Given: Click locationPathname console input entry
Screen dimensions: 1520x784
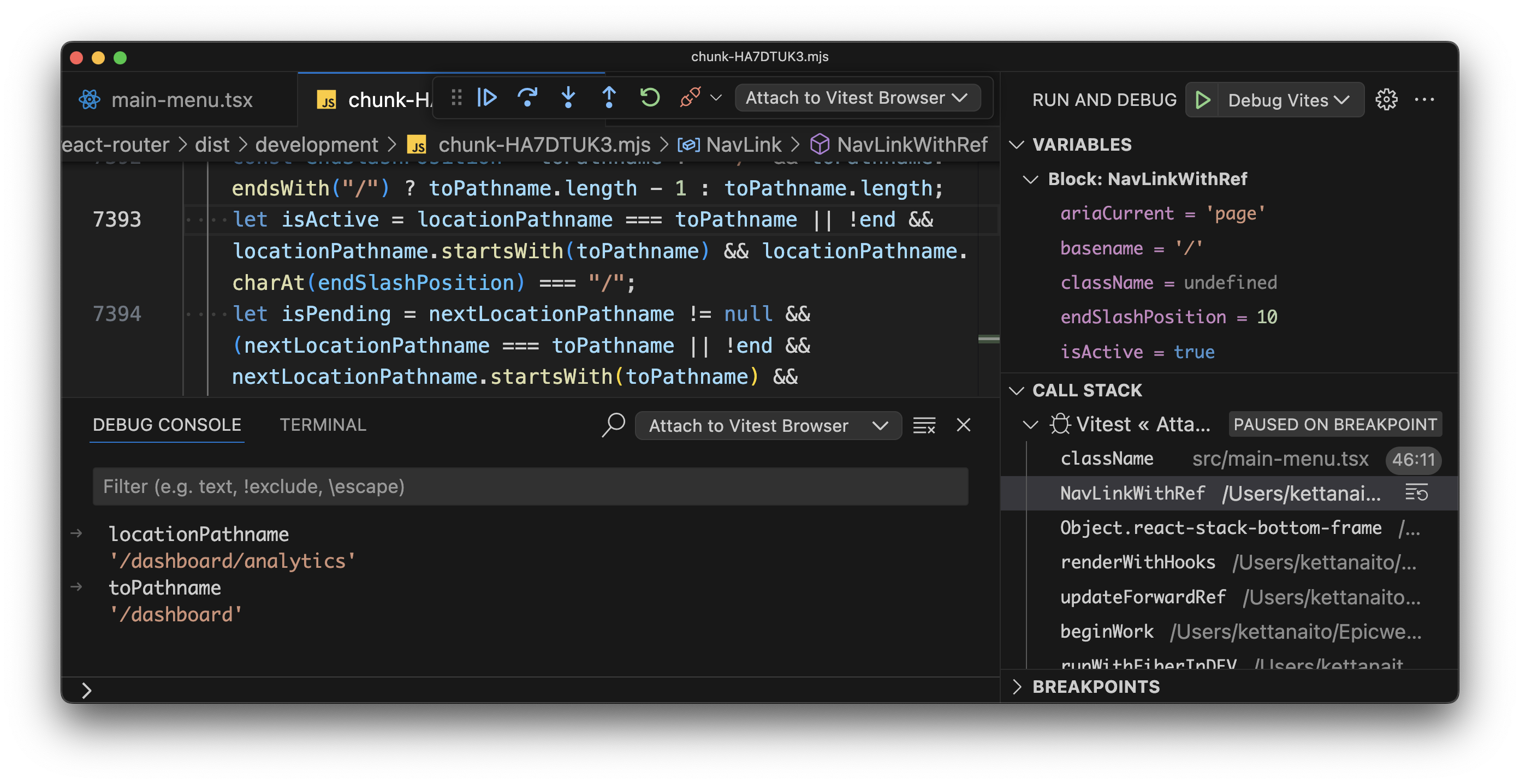Looking at the screenshot, I should (x=199, y=534).
